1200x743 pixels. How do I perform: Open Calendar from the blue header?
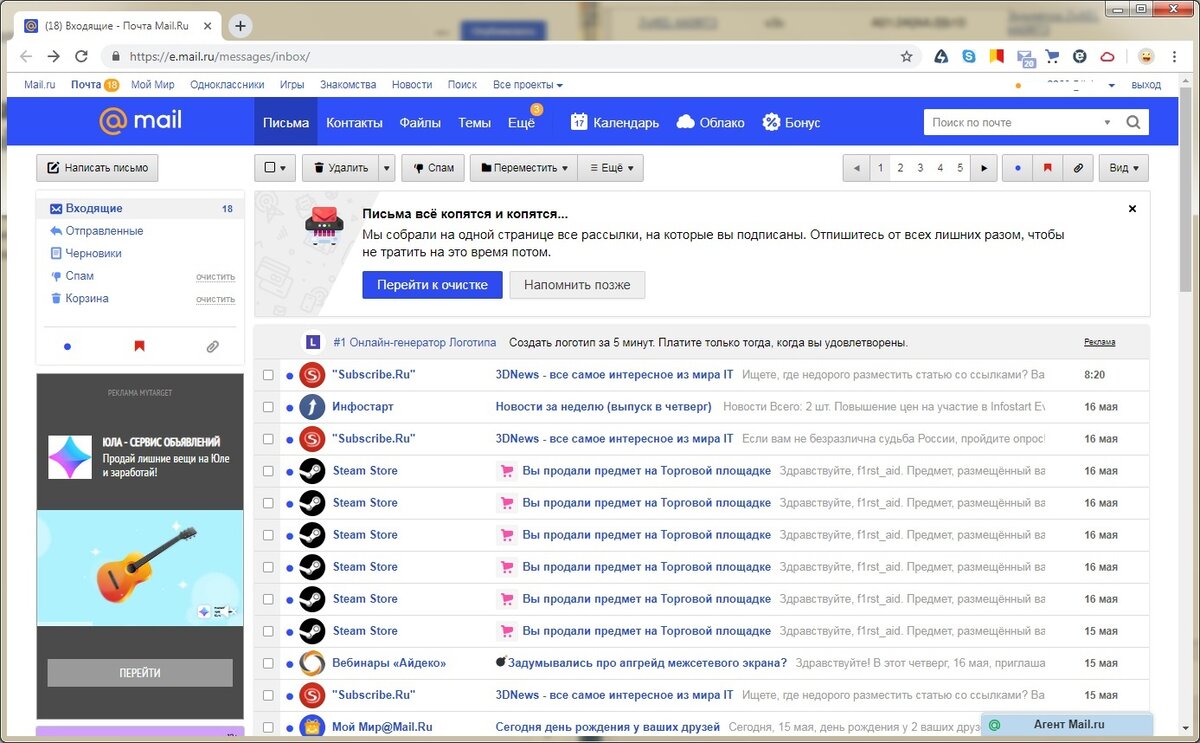[614, 122]
